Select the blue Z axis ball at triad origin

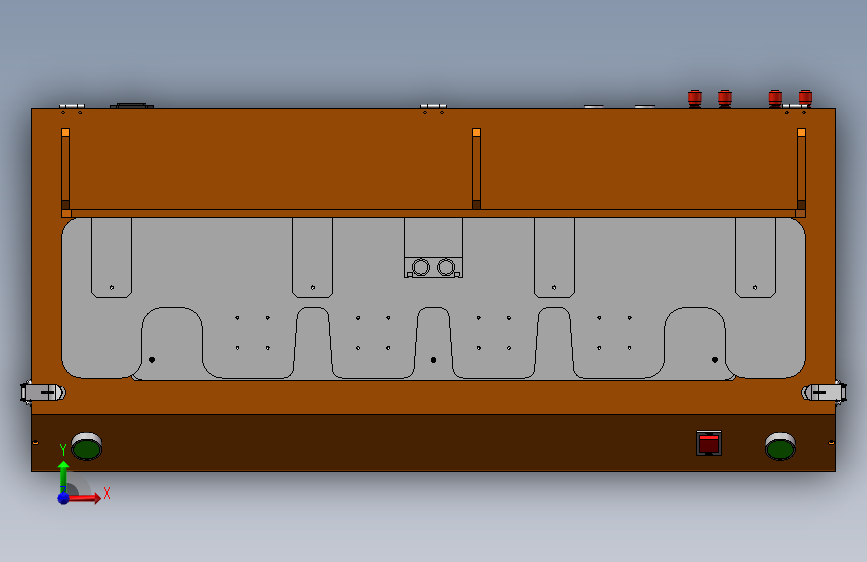pyautogui.click(x=63, y=498)
